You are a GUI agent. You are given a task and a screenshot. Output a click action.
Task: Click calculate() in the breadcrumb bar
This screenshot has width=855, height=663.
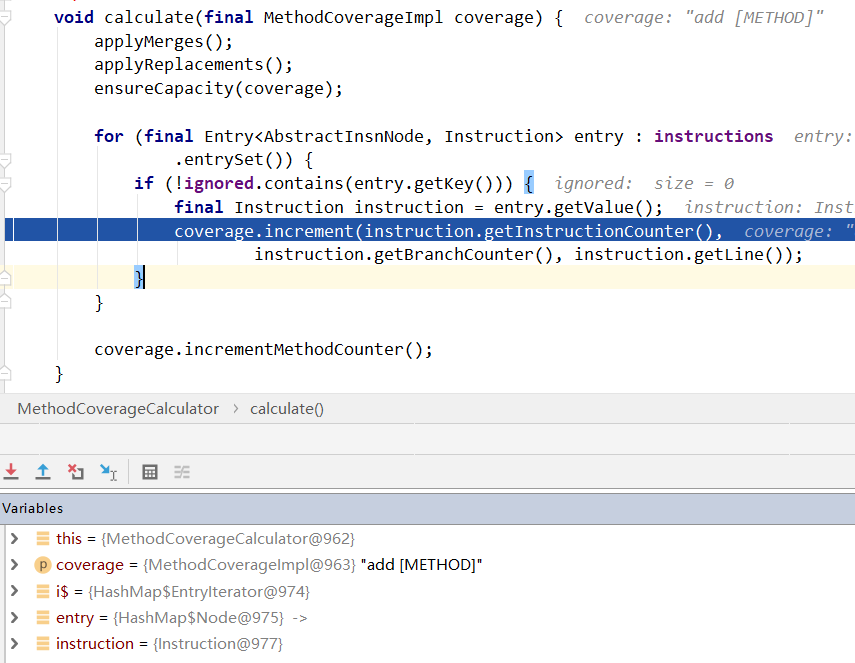pyautogui.click(x=287, y=409)
